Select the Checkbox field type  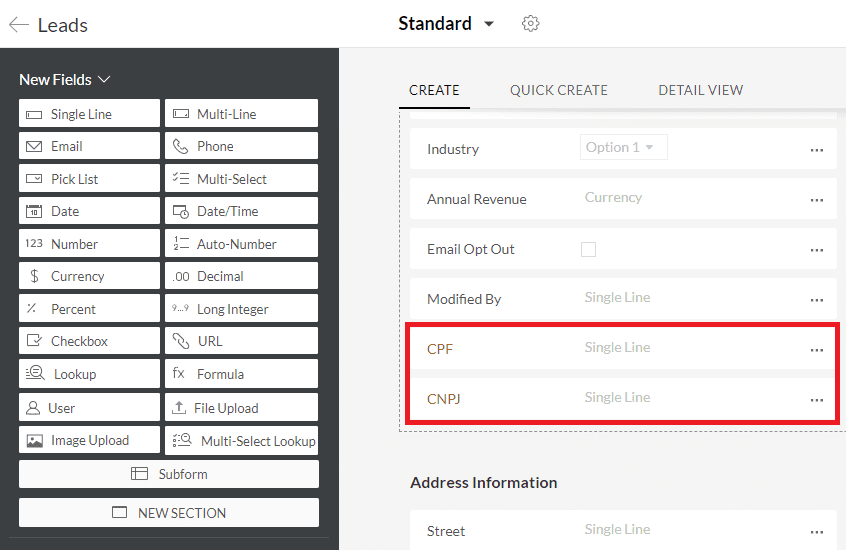(89, 341)
